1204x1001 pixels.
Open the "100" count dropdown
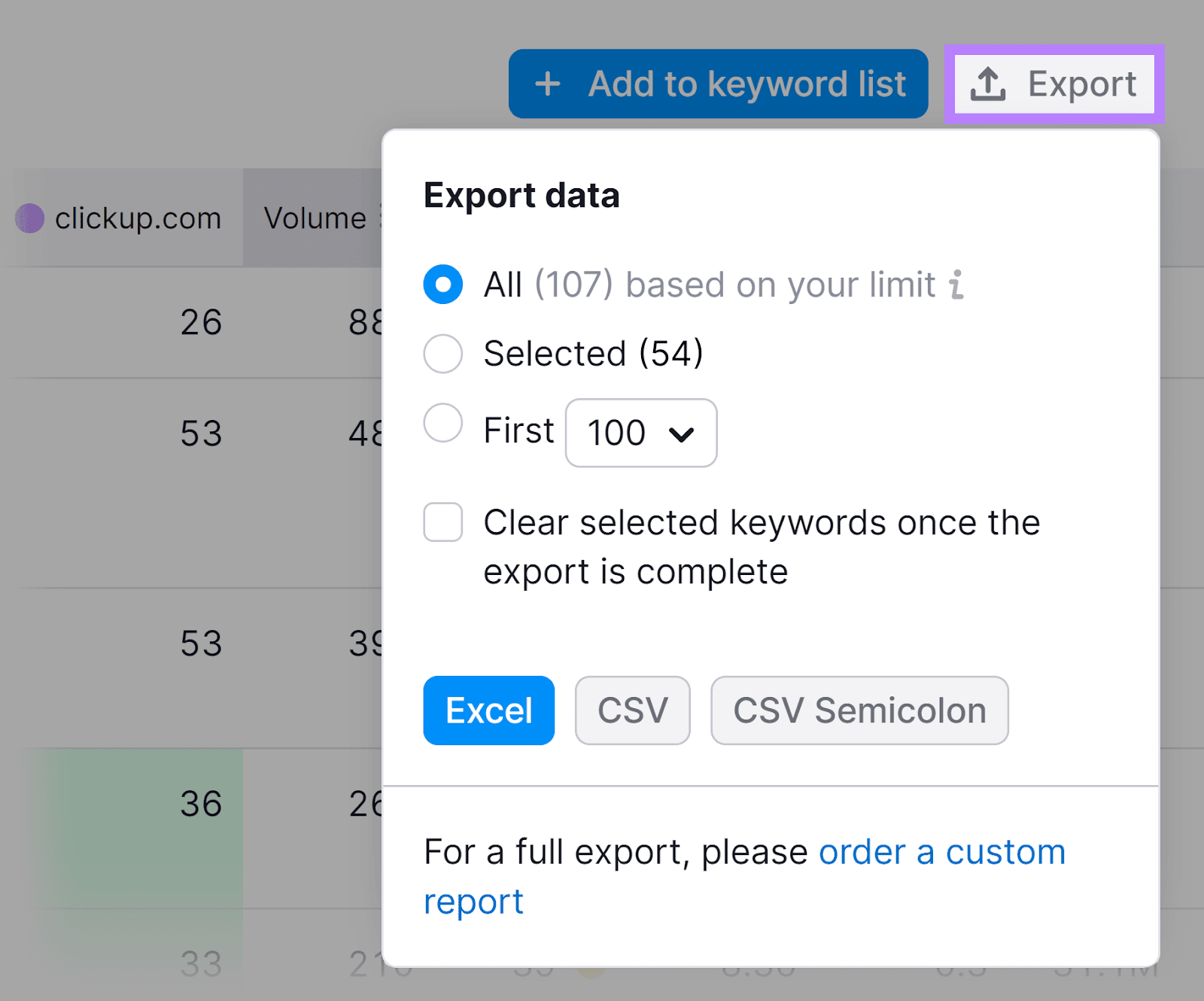(x=640, y=433)
